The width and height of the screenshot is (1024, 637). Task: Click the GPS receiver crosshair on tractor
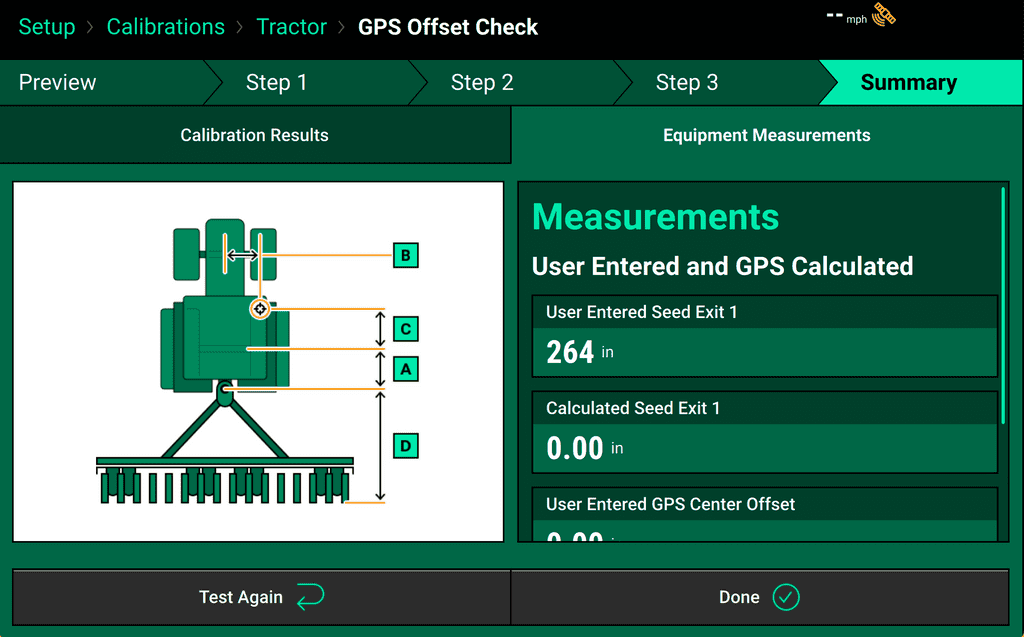point(260,309)
